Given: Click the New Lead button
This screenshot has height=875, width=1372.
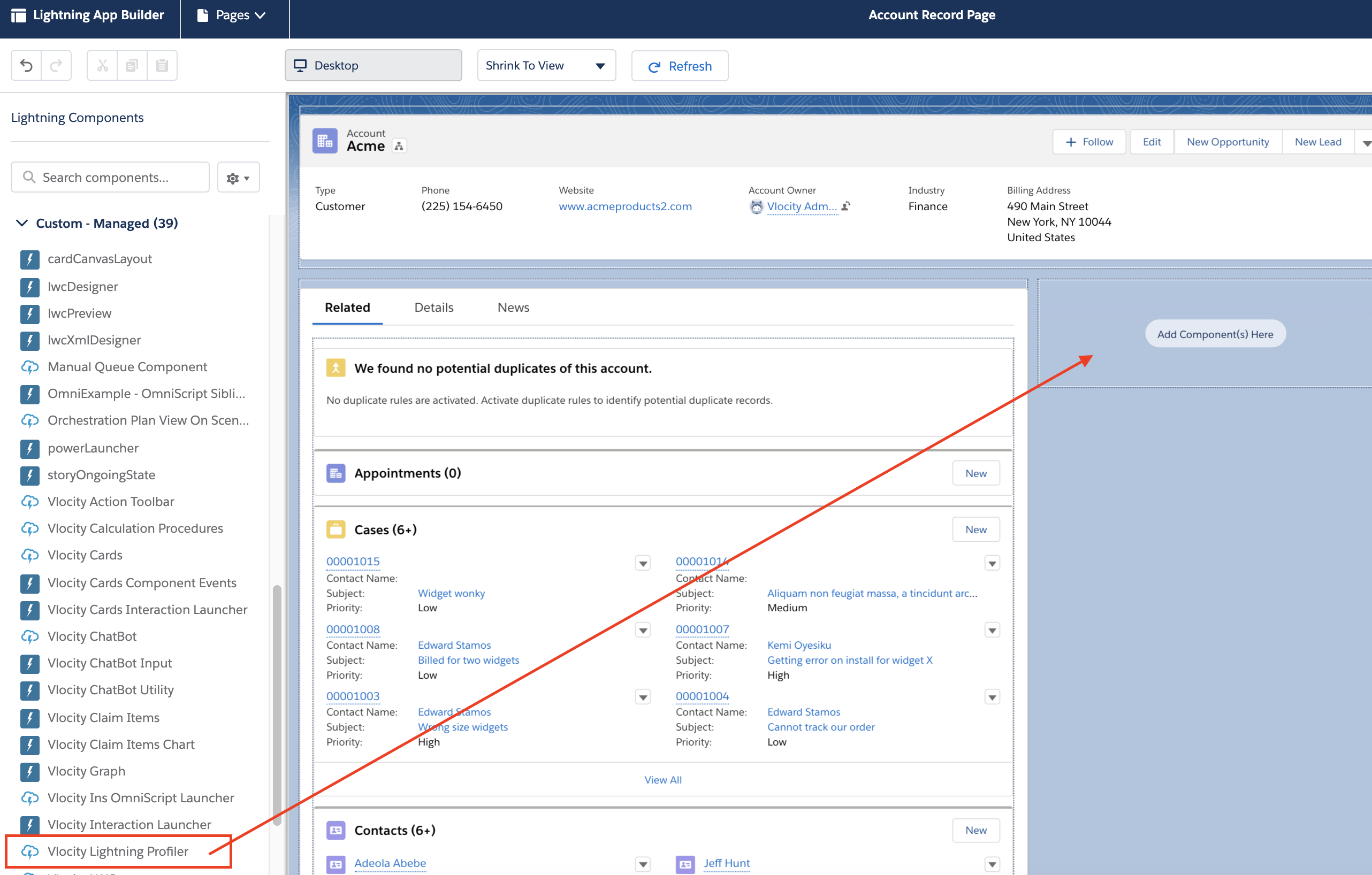Looking at the screenshot, I should [1318, 142].
